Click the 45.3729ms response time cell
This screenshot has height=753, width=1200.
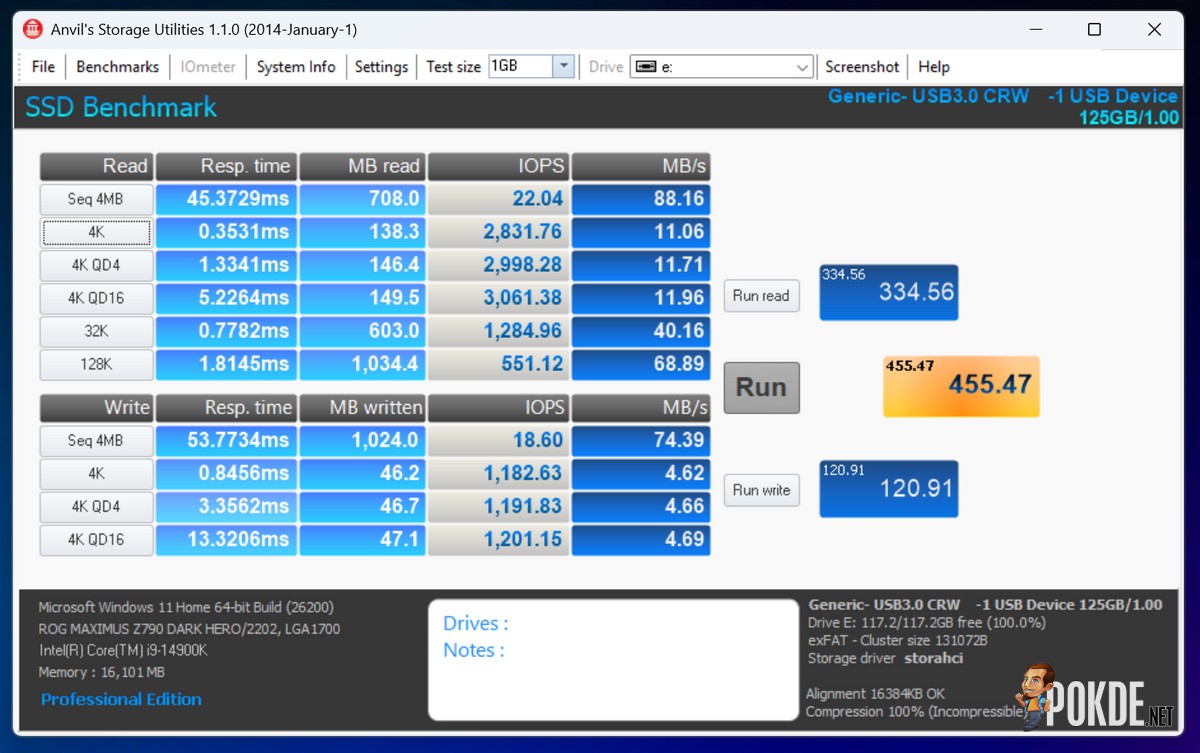click(x=226, y=199)
